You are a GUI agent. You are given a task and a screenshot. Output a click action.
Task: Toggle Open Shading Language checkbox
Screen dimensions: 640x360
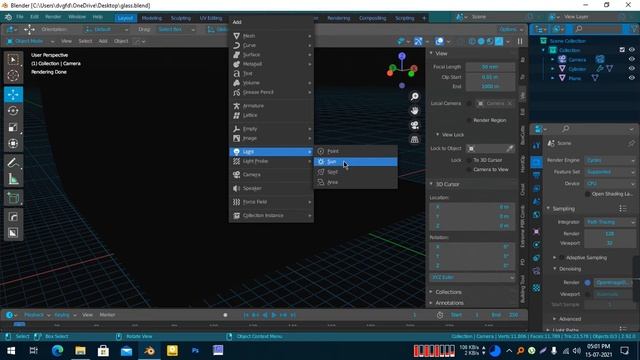587,194
